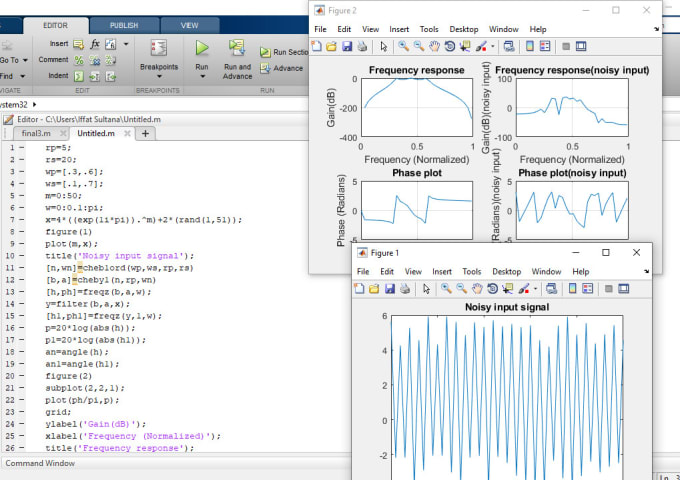Toggle Data Cursor tool in Figure 2
The width and height of the screenshot is (680, 480).
465,46
